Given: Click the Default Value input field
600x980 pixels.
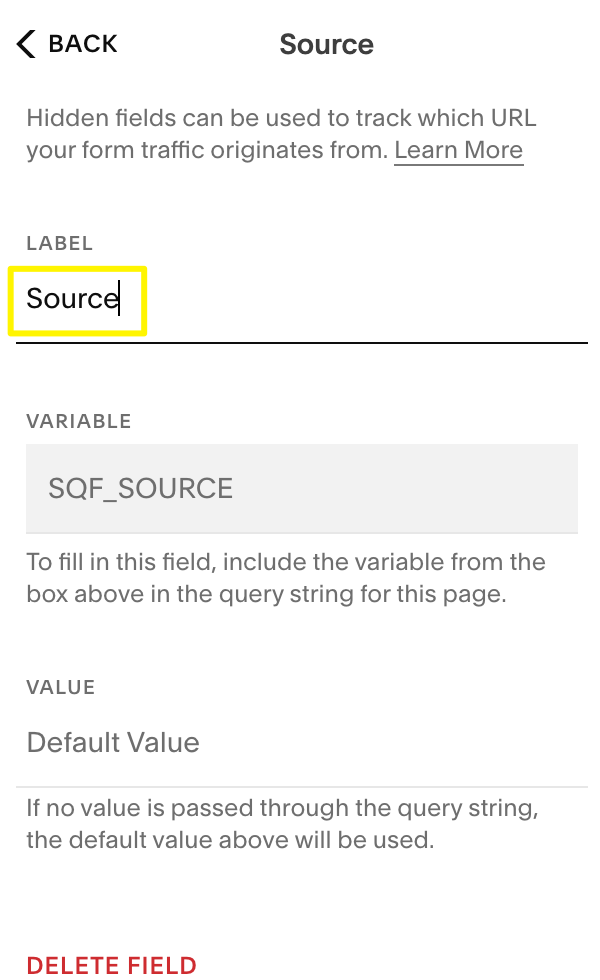Looking at the screenshot, I should pyautogui.click(x=300, y=743).
